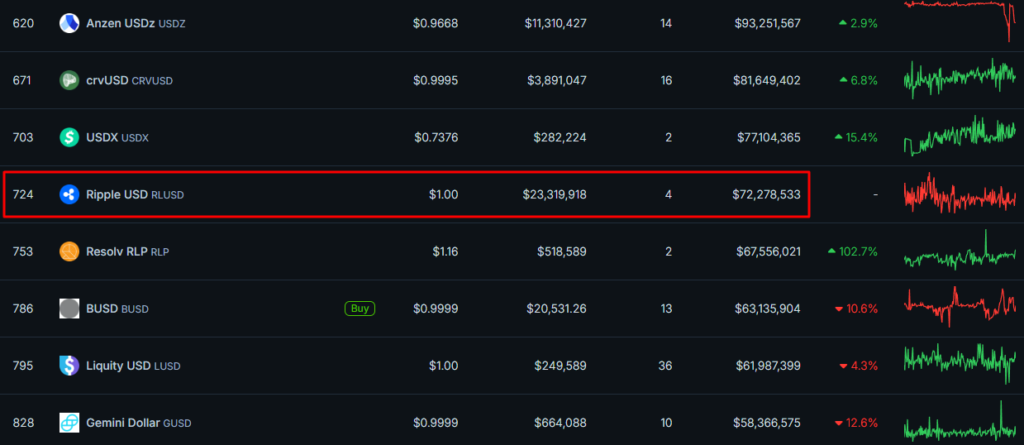Click the crvUSD coin logo
The width and height of the screenshot is (1024, 445).
(69, 80)
